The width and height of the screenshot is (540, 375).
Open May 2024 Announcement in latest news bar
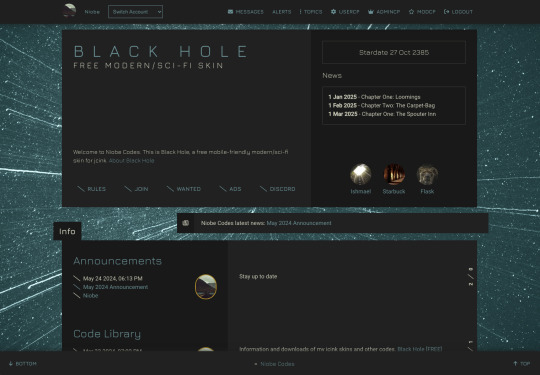coord(299,223)
